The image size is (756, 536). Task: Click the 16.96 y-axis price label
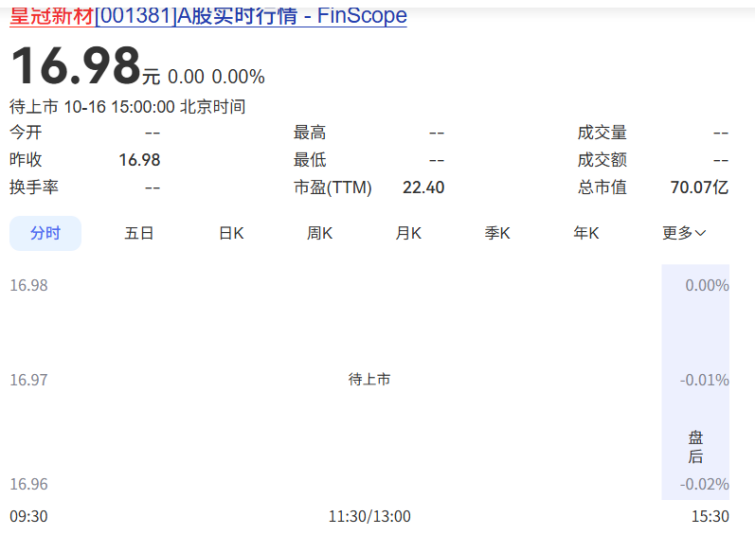click(29, 484)
